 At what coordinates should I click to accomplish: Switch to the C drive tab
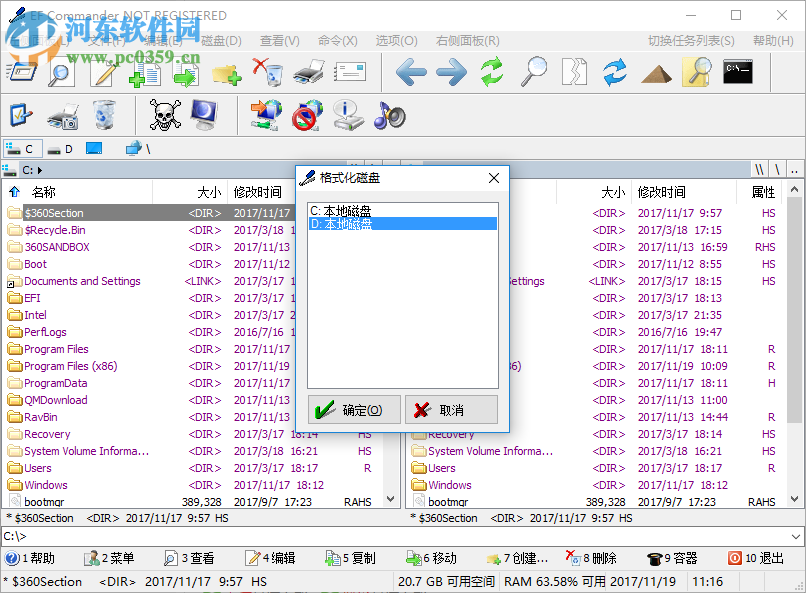click(22, 147)
